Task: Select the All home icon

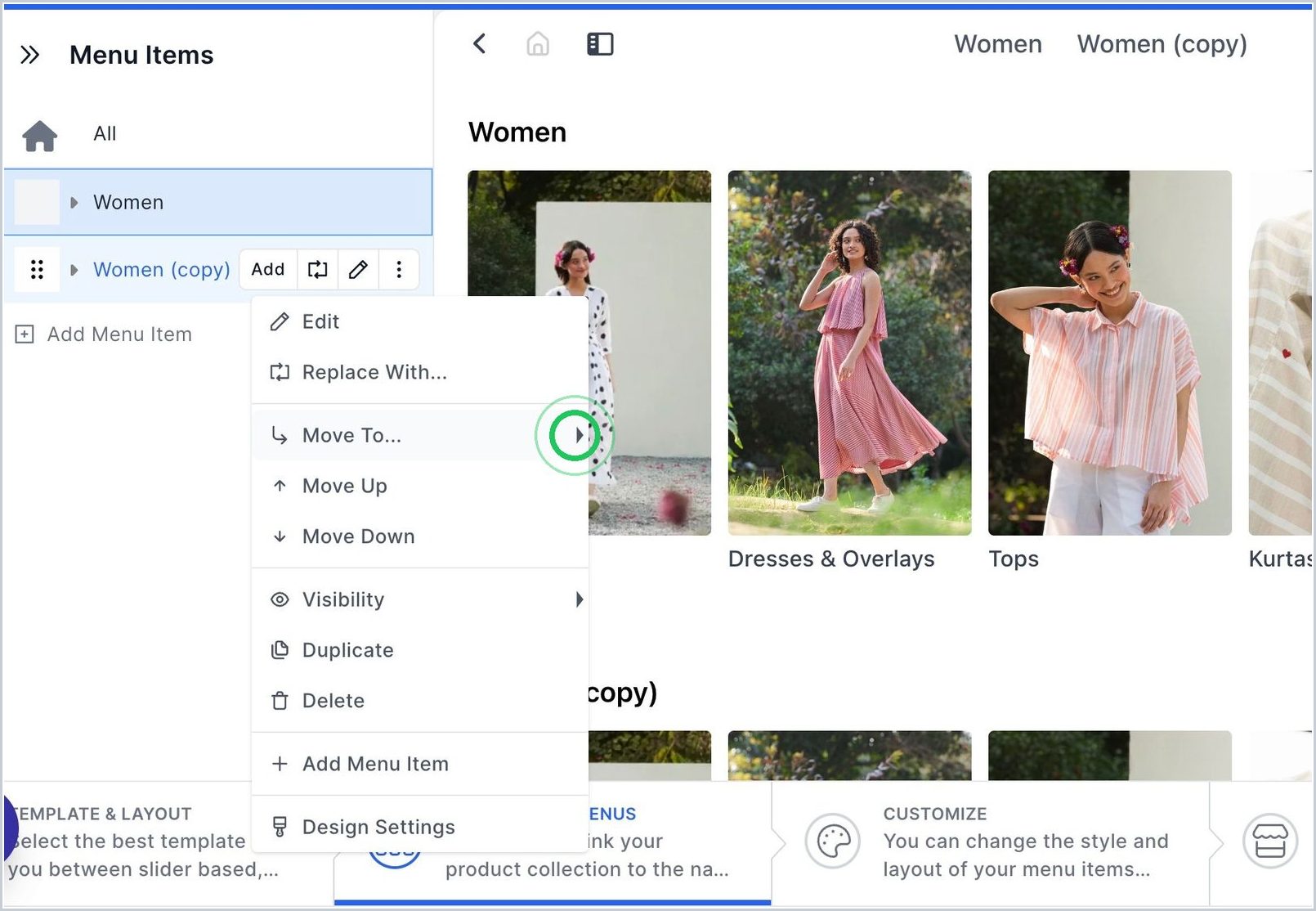Action: (40, 135)
